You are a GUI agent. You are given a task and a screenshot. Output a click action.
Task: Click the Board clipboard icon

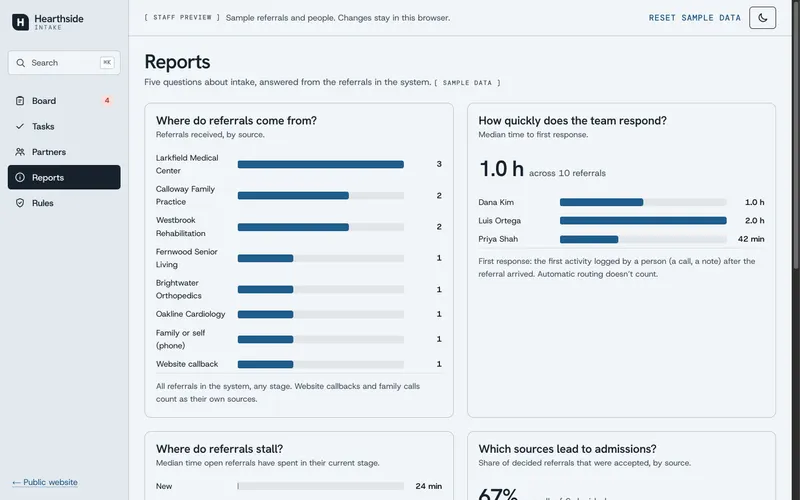click(x=20, y=101)
